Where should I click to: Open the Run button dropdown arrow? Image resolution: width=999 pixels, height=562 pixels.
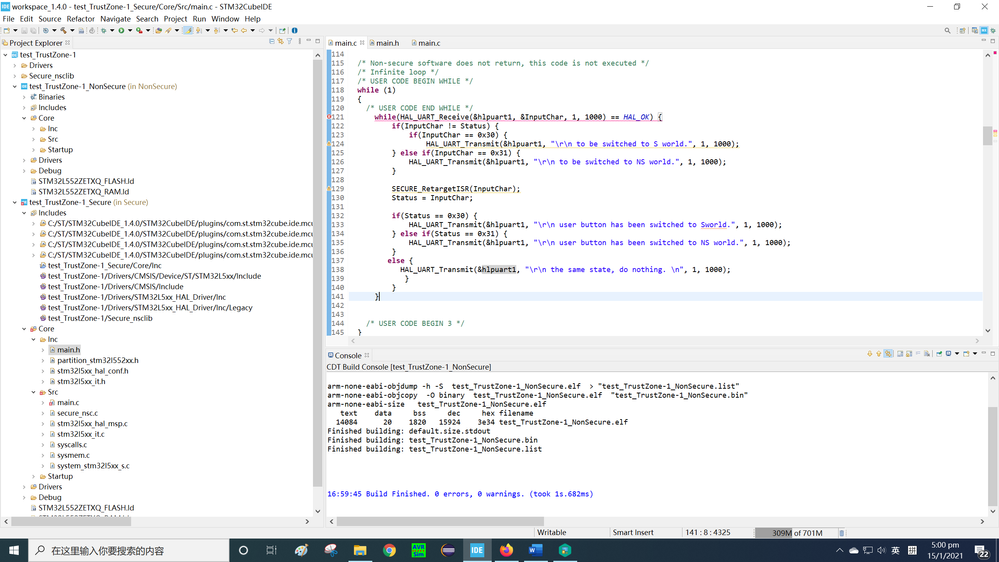click(x=129, y=31)
